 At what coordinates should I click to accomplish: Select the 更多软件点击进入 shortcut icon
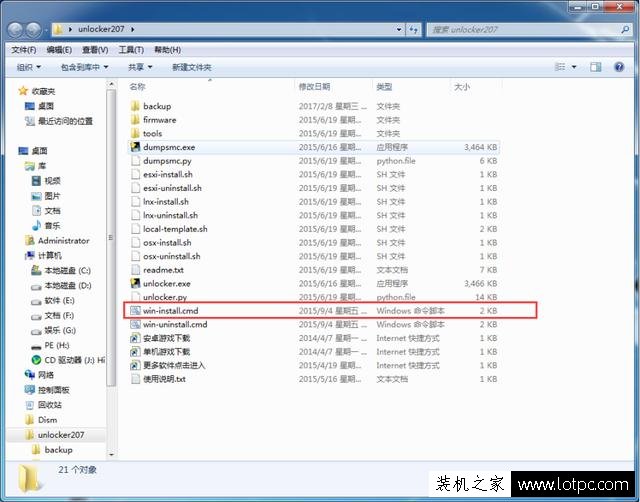[x=136, y=365]
